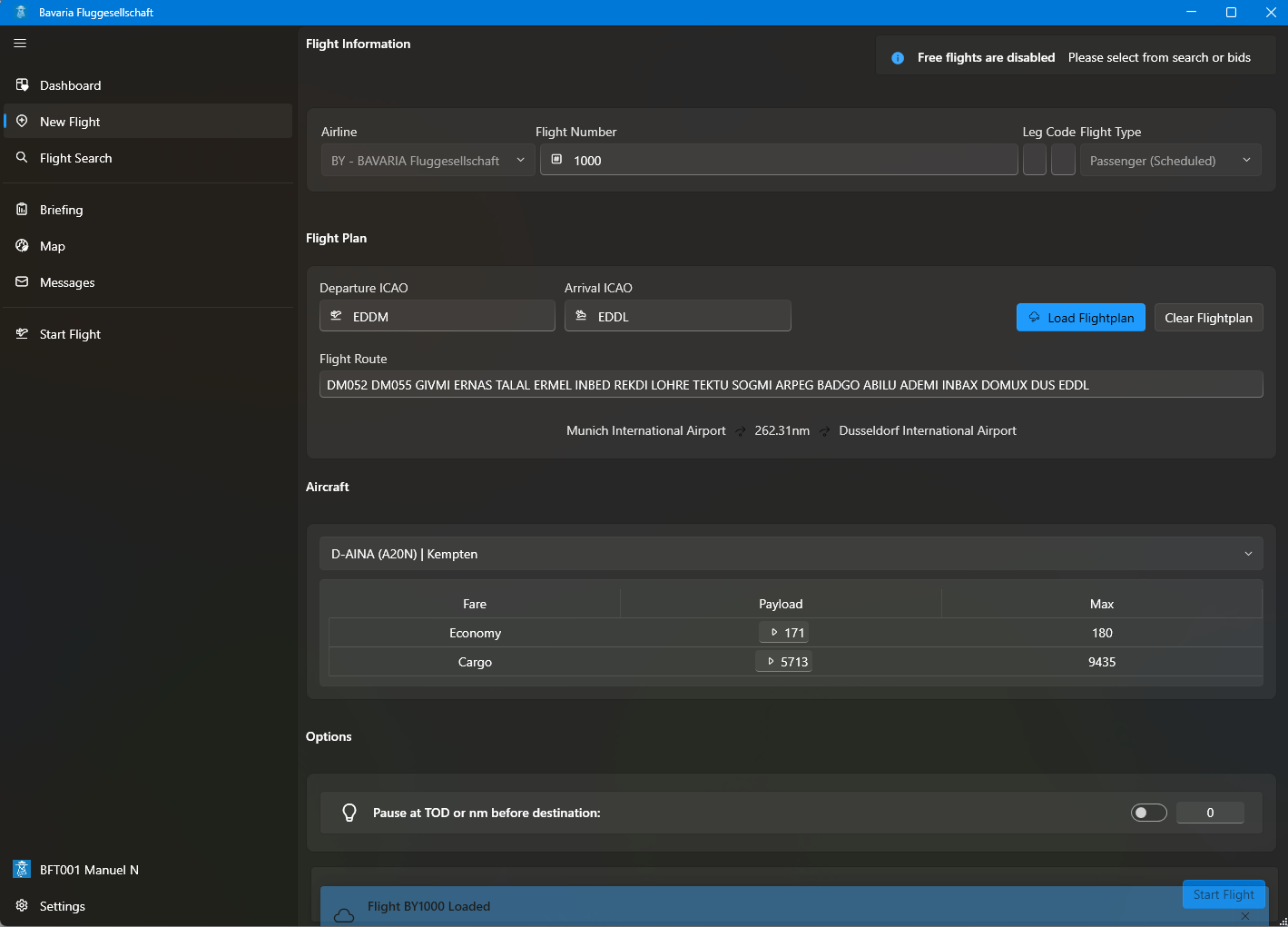Viewport: 1288px width, 927px height.
Task: Click the Economy payload value 171
Action: tap(783, 633)
